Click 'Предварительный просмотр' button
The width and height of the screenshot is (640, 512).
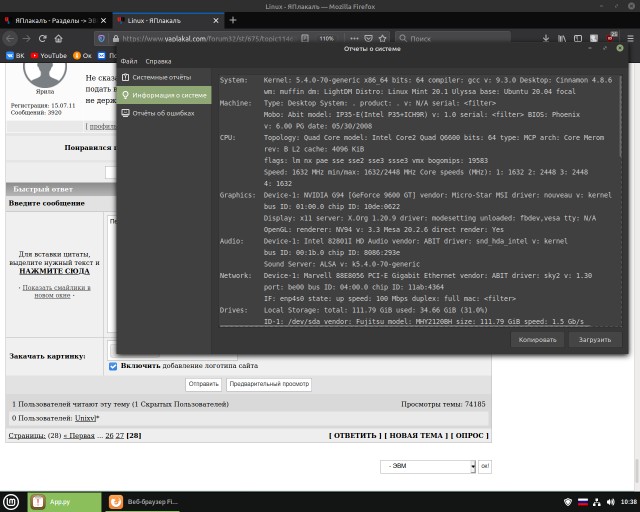269,384
